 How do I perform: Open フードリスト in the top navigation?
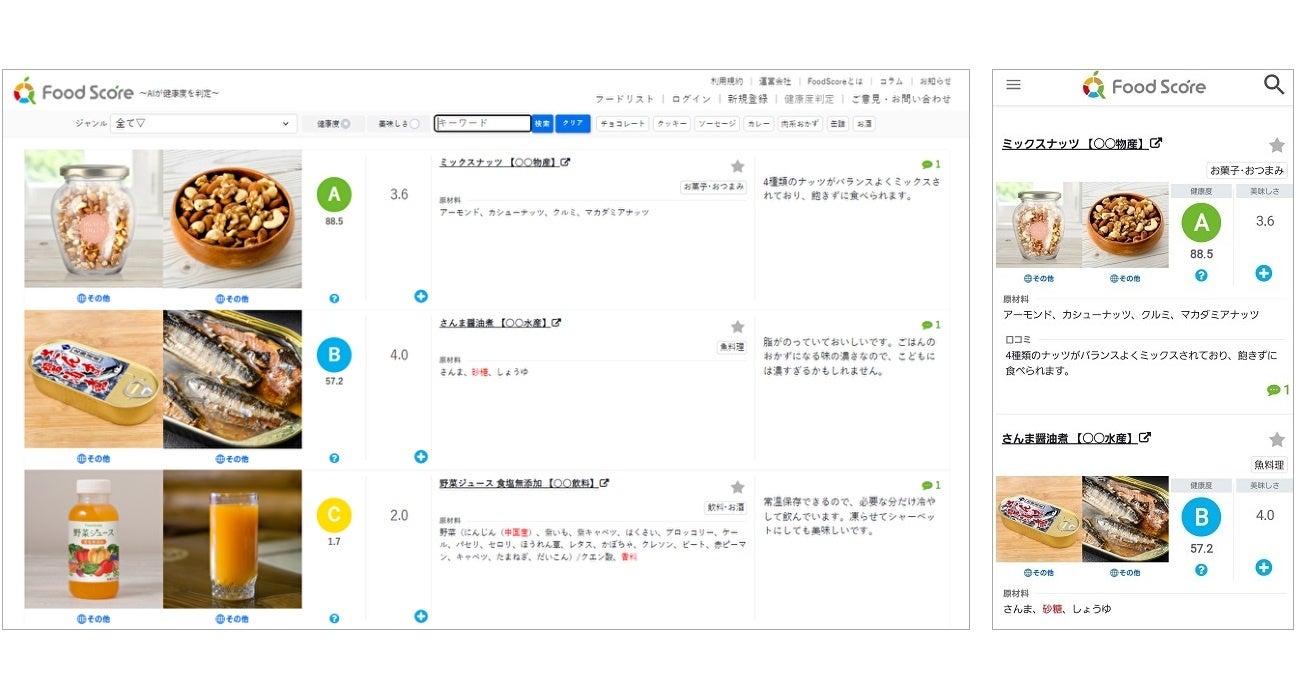click(x=624, y=99)
